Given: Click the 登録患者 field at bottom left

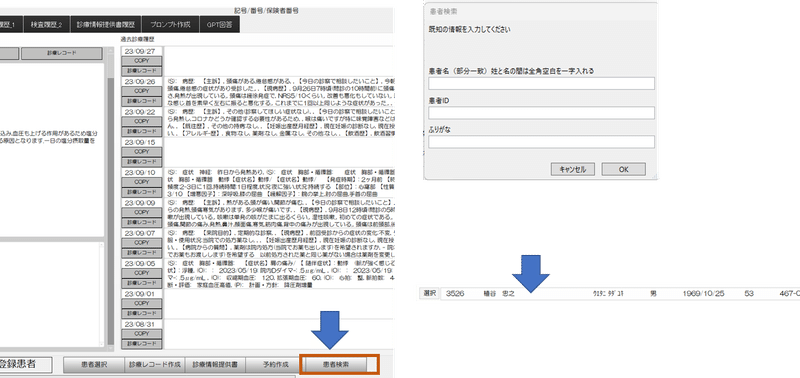Looking at the screenshot, I should (x=25, y=364).
